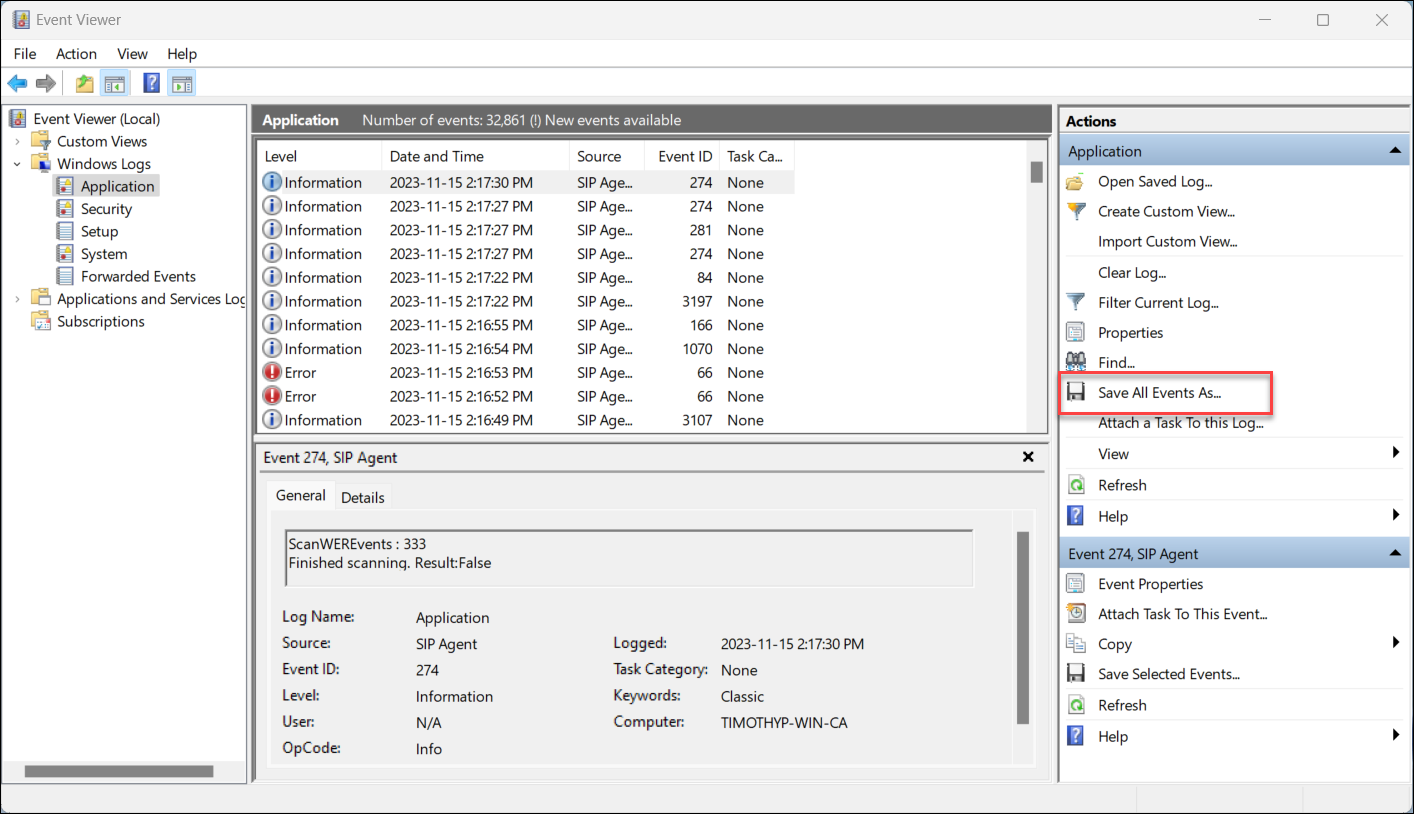Click the Error icon at 2:16:53 PM
Image resolution: width=1414 pixels, height=814 pixels.
point(272,372)
